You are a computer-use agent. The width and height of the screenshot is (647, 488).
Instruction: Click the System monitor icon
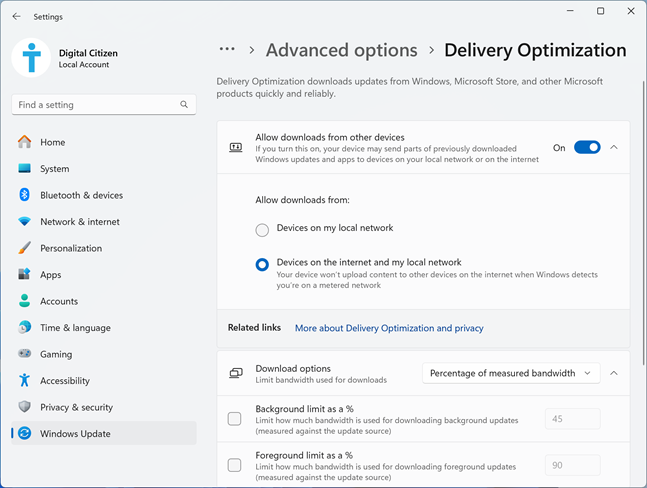(25, 168)
